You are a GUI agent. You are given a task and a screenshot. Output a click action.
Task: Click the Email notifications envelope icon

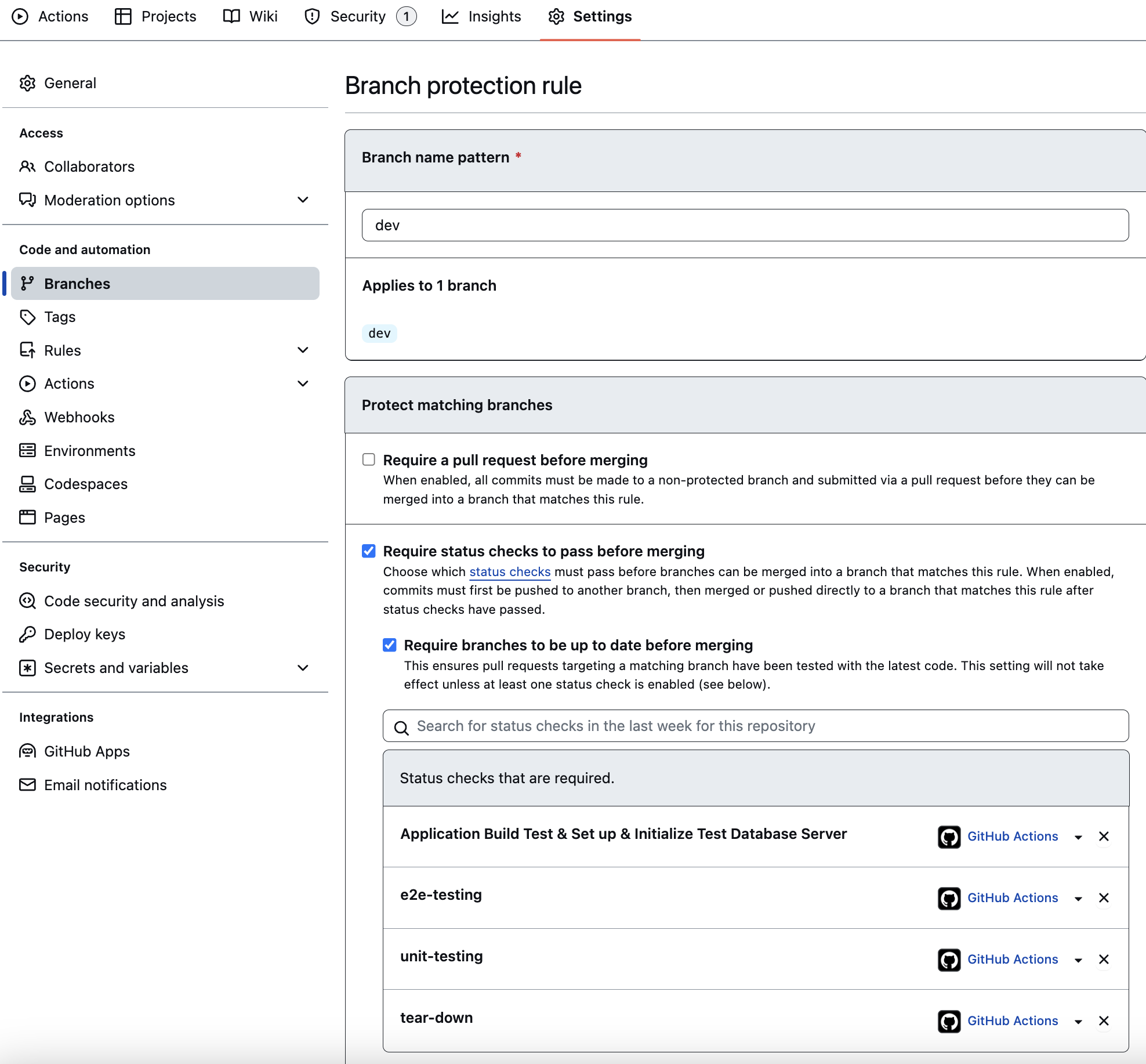pyautogui.click(x=27, y=784)
